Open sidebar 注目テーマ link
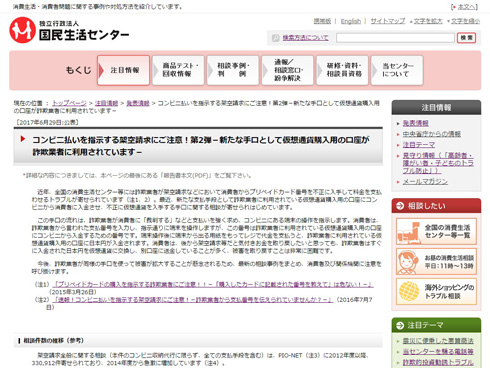 pos(419,145)
